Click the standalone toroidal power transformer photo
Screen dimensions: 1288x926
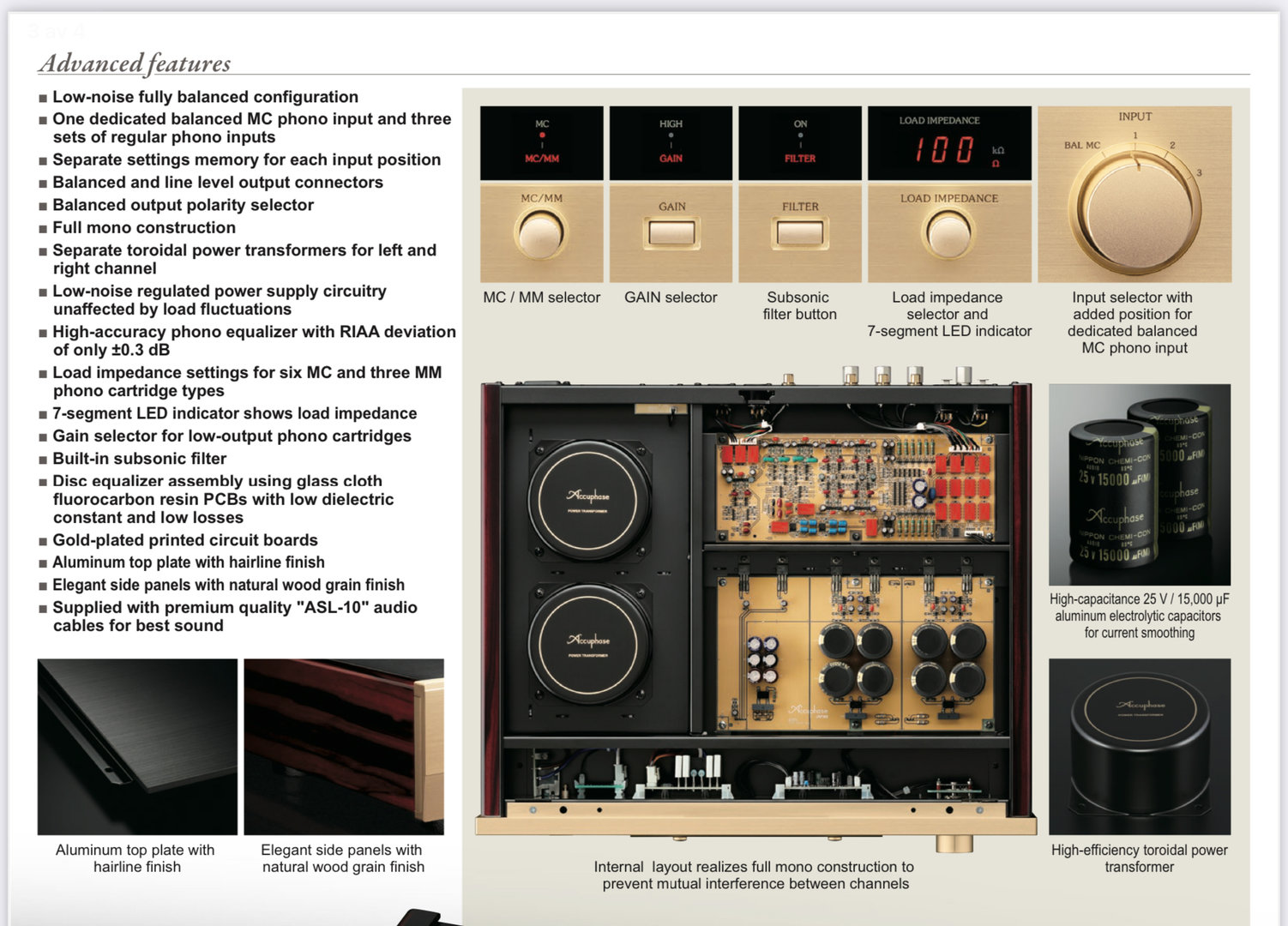(x=1140, y=747)
